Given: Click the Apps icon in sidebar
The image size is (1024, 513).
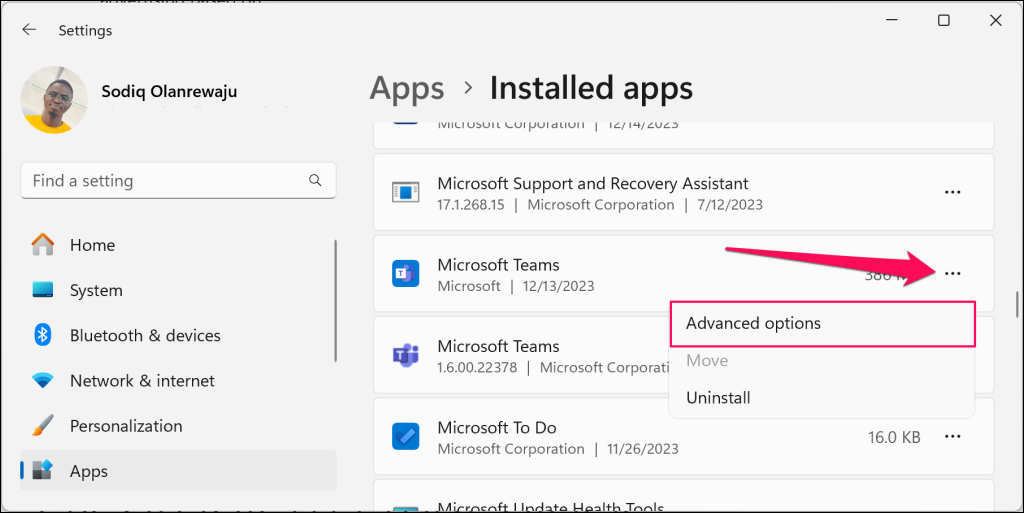Looking at the screenshot, I should click(x=42, y=471).
